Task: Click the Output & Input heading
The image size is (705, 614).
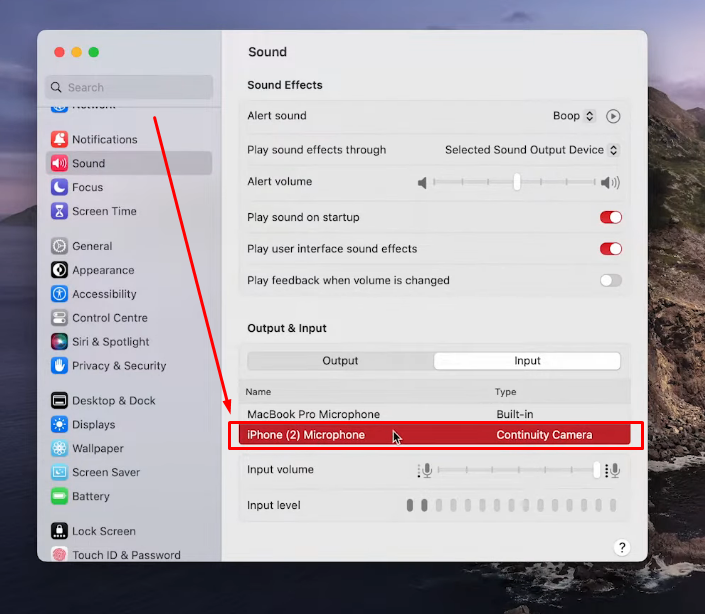Action: (287, 328)
